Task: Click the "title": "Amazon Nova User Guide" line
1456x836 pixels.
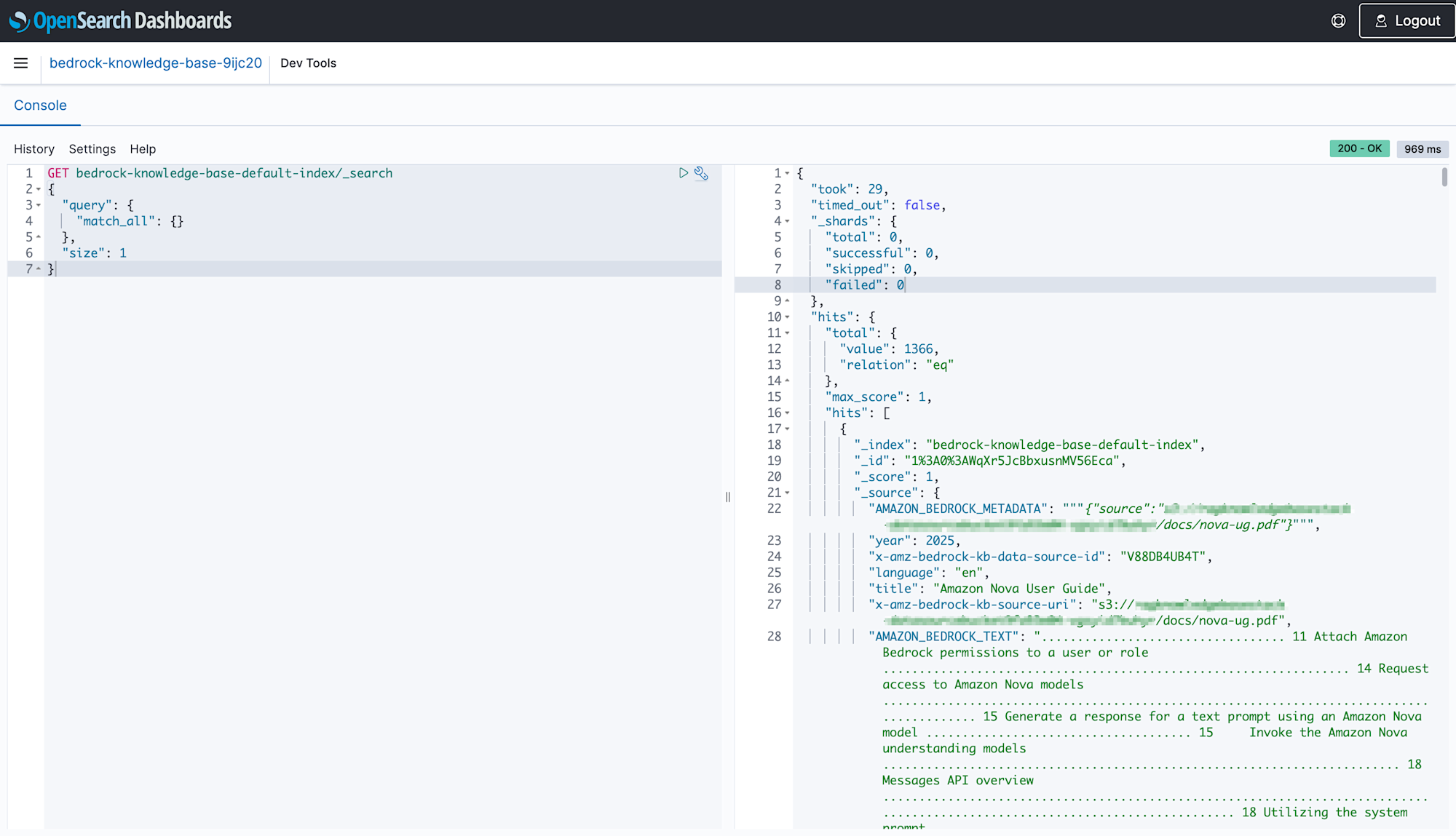Action: [x=990, y=589]
